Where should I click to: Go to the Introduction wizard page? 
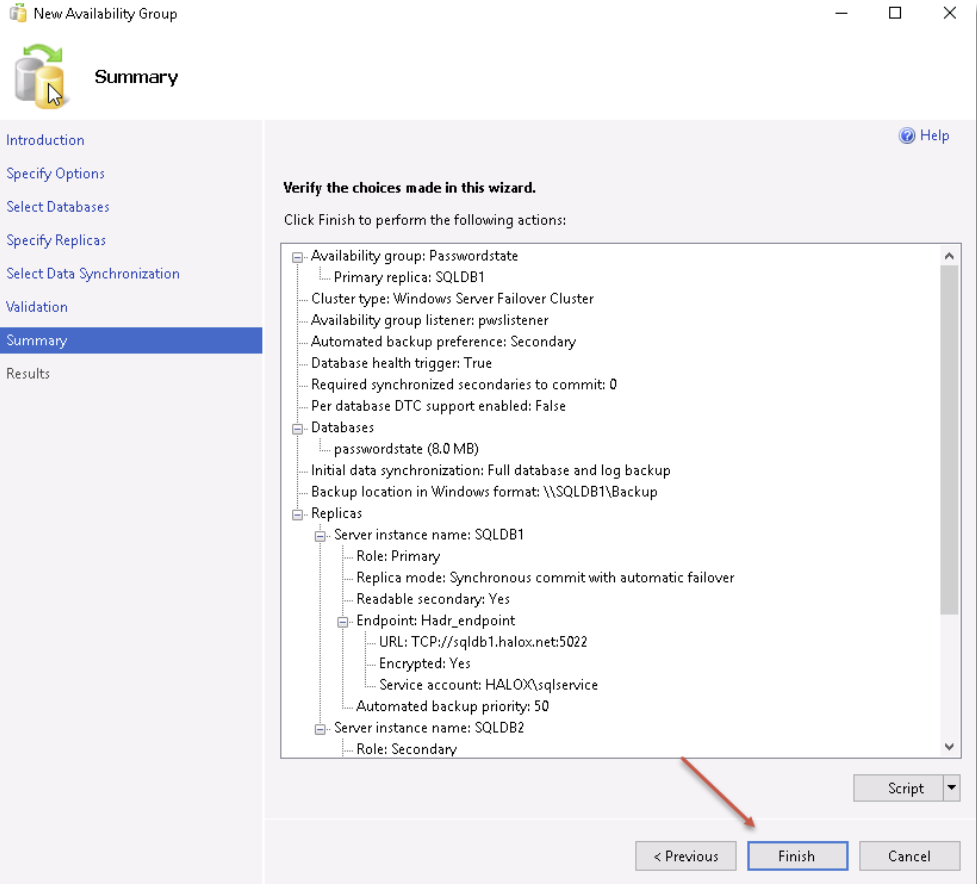point(45,140)
